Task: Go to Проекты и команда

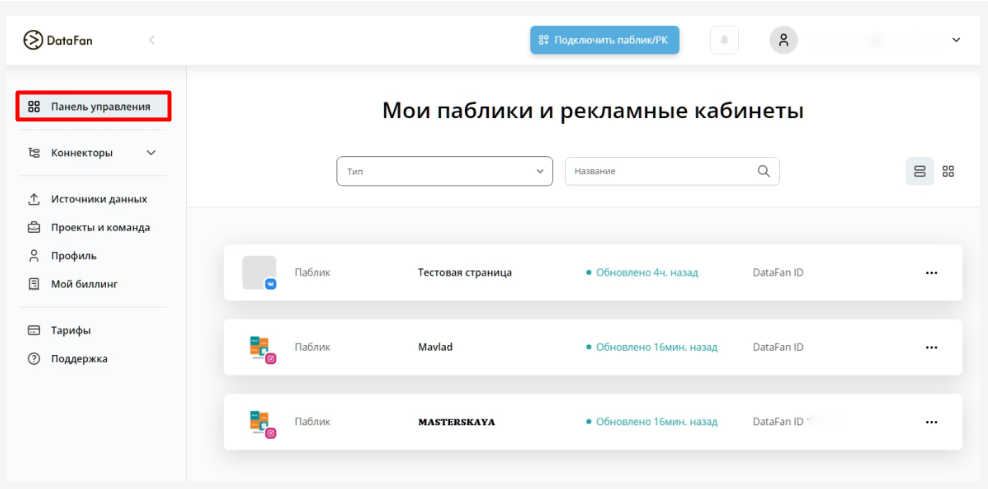Action: pyautogui.click(x=100, y=227)
